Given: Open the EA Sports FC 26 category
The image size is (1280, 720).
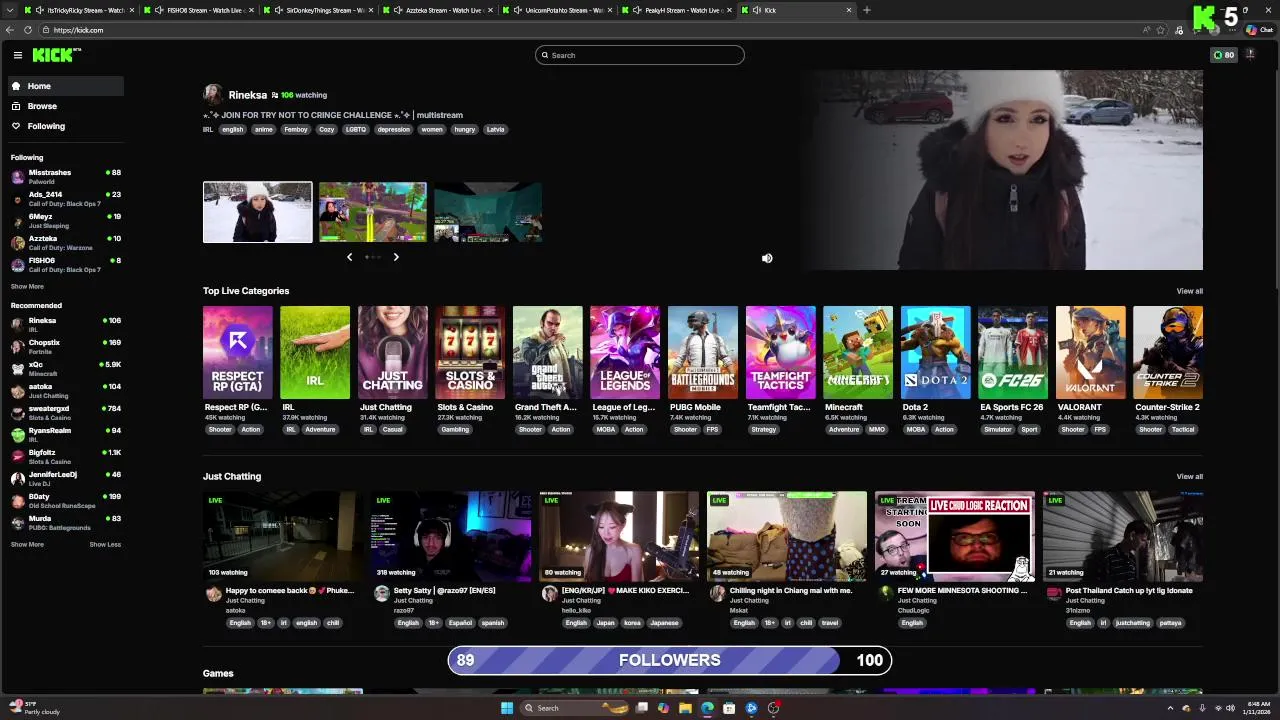Looking at the screenshot, I should (1013, 352).
